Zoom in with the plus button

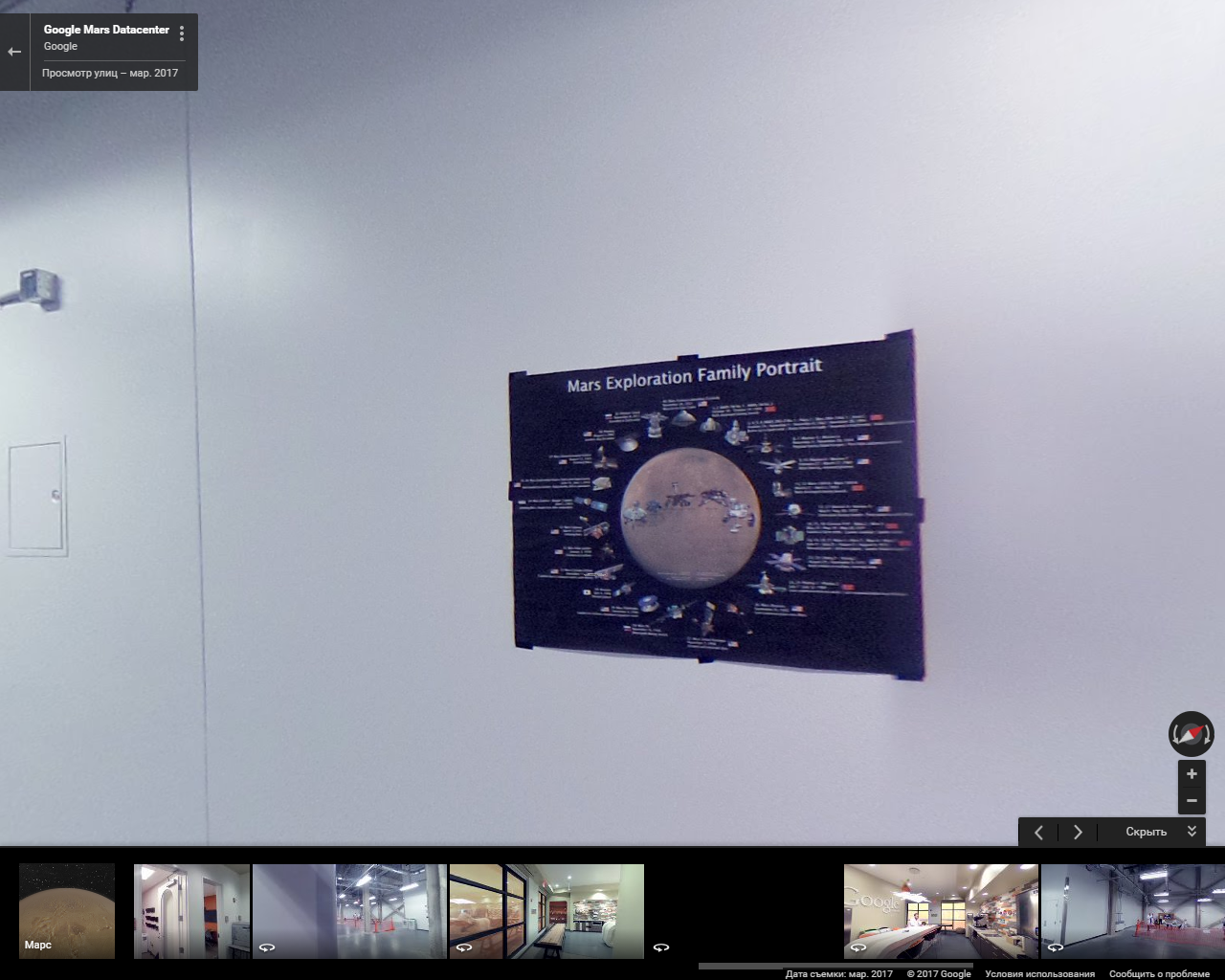1192,774
